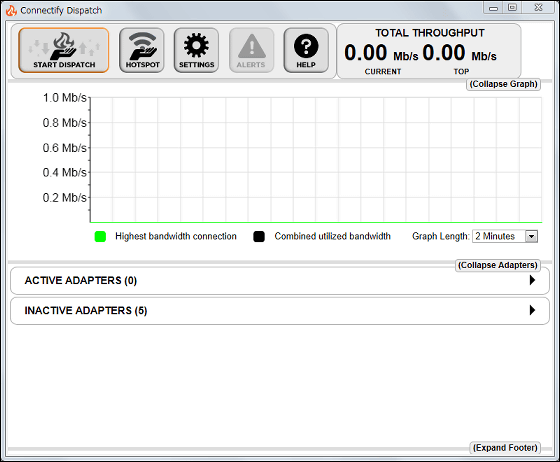The width and height of the screenshot is (560, 462).
Task: Click the Connectify flame logo in title bar
Action: pyautogui.click(x=11, y=10)
